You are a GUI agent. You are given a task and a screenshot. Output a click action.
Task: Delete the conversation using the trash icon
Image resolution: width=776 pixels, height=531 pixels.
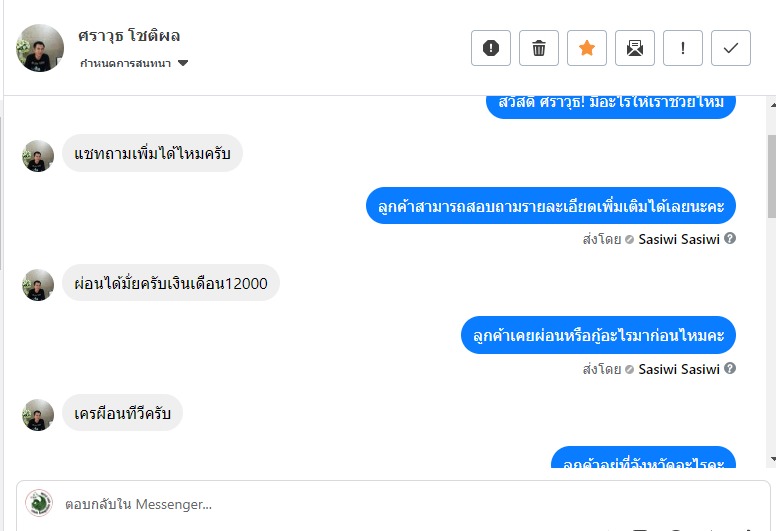[x=538, y=48]
